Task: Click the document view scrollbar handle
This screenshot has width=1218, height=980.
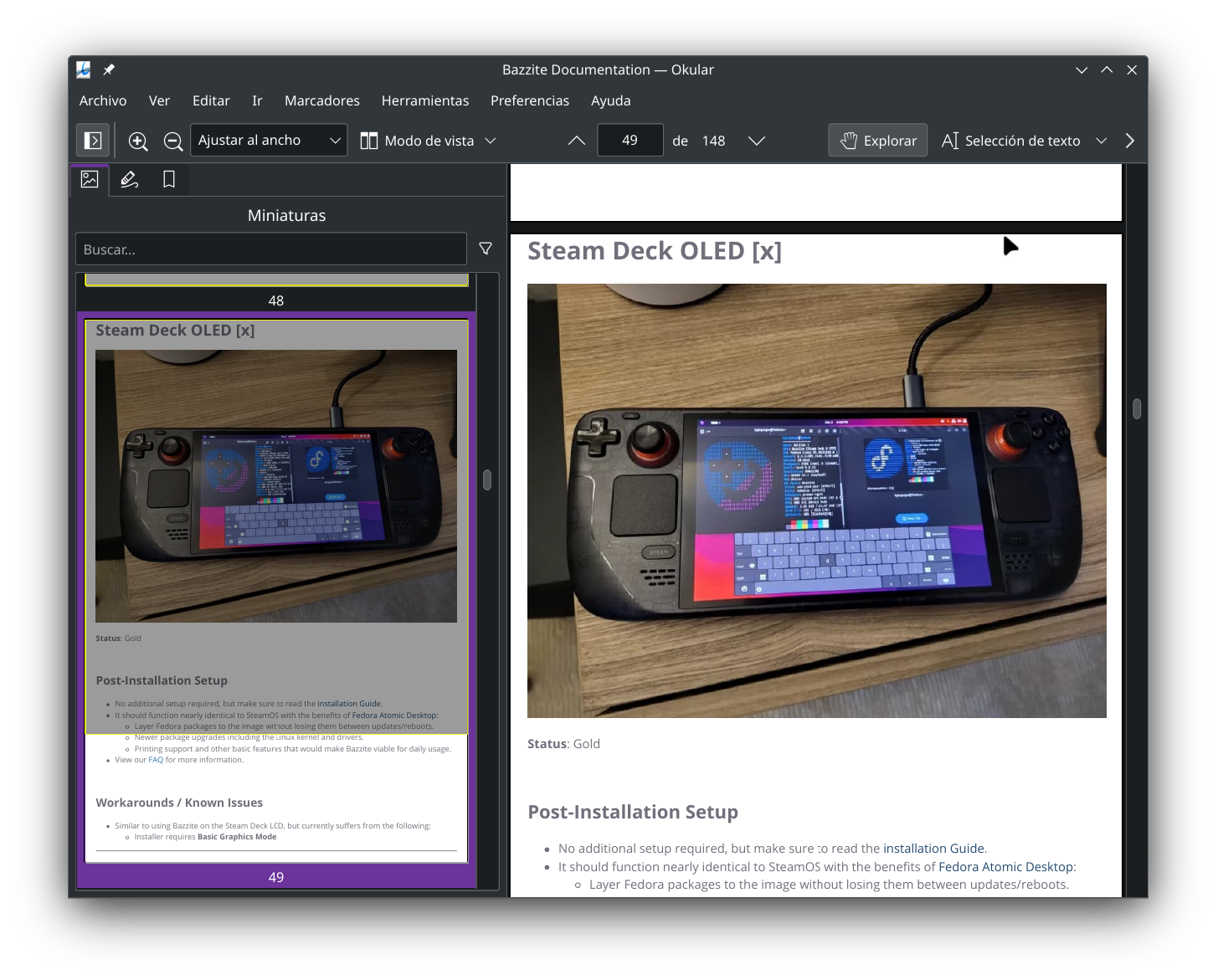Action: tap(1137, 408)
